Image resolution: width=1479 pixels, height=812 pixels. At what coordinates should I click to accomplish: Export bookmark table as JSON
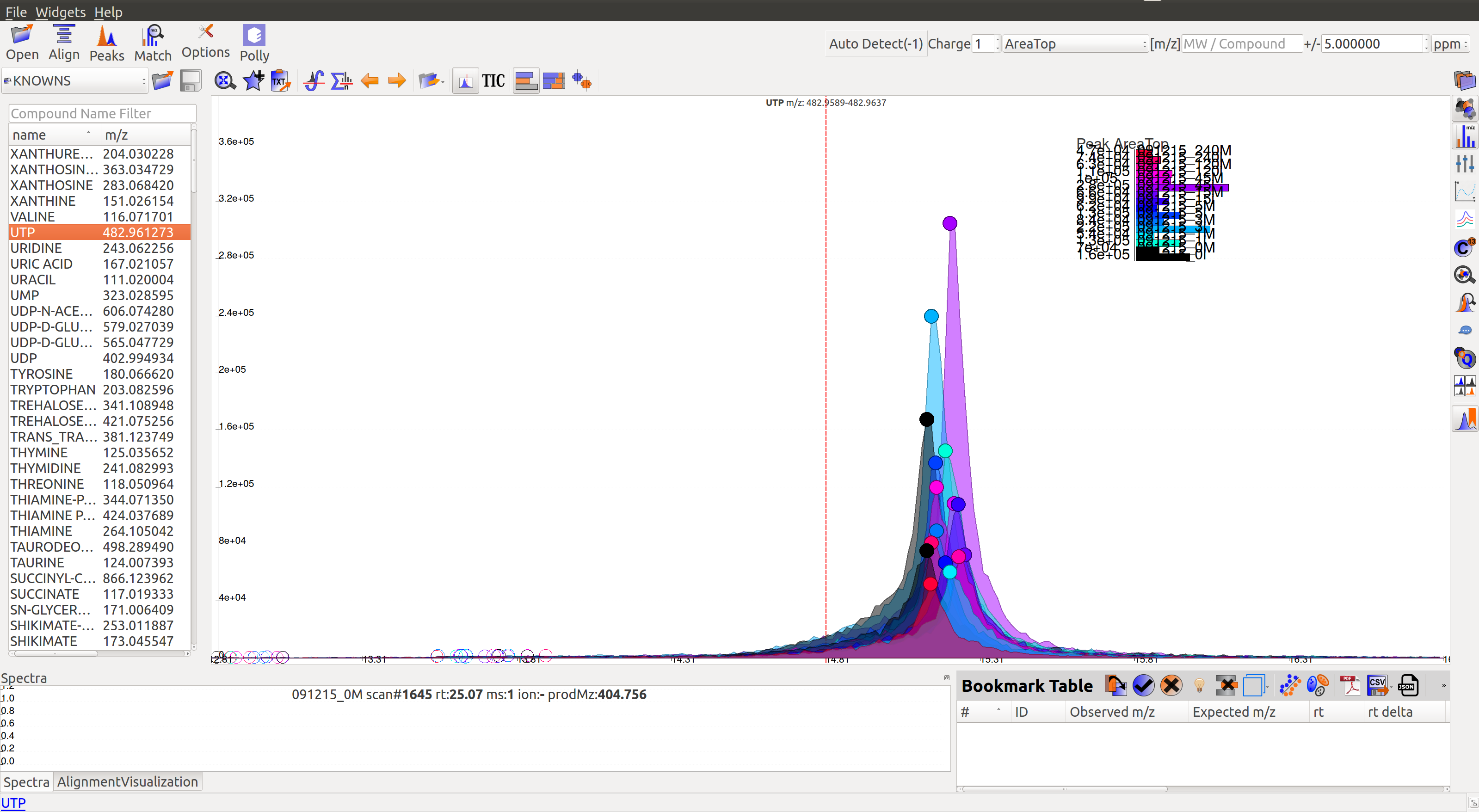pos(1408,685)
